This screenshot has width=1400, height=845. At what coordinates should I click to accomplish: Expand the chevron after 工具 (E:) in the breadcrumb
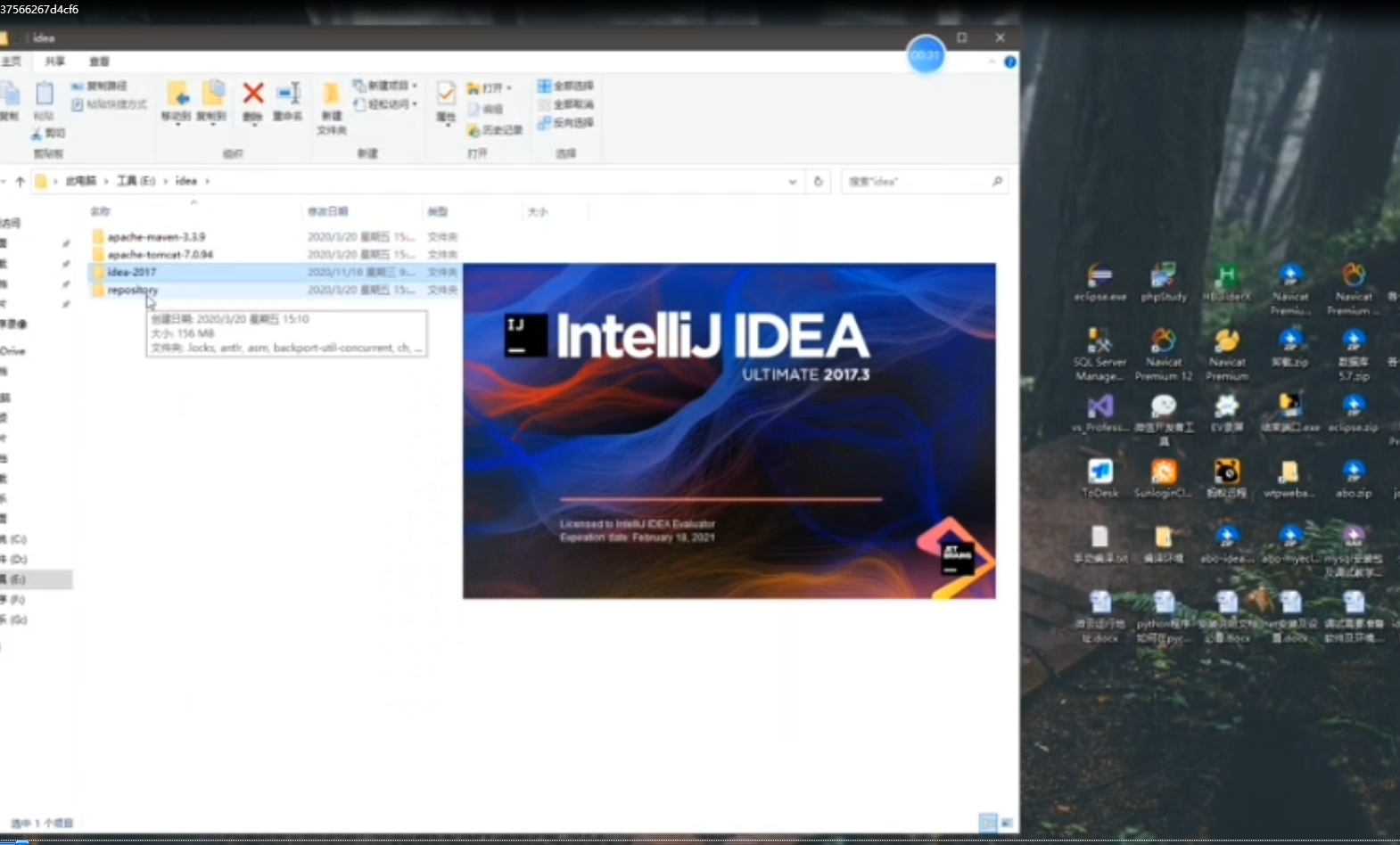point(165,181)
